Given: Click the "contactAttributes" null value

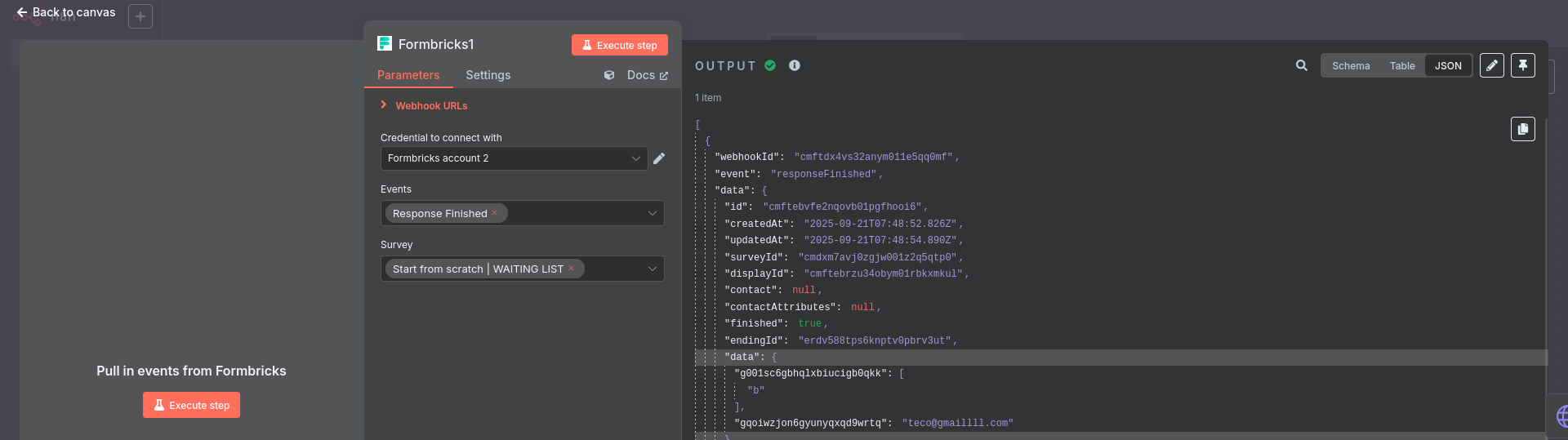Looking at the screenshot, I should (862, 308).
